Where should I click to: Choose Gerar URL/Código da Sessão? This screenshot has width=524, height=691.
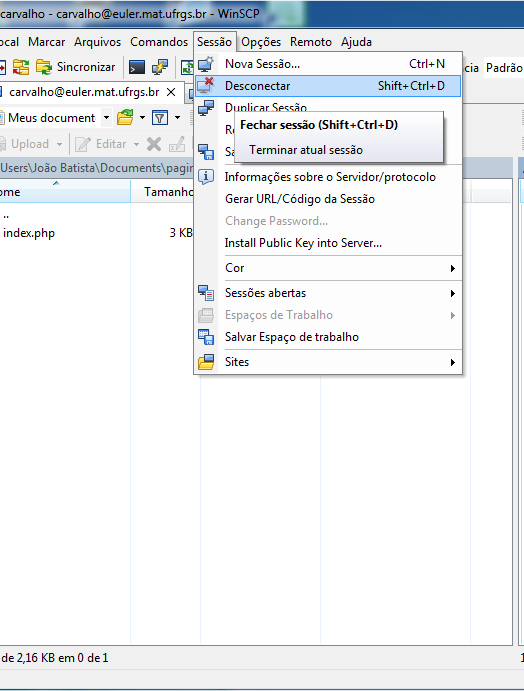(300, 199)
